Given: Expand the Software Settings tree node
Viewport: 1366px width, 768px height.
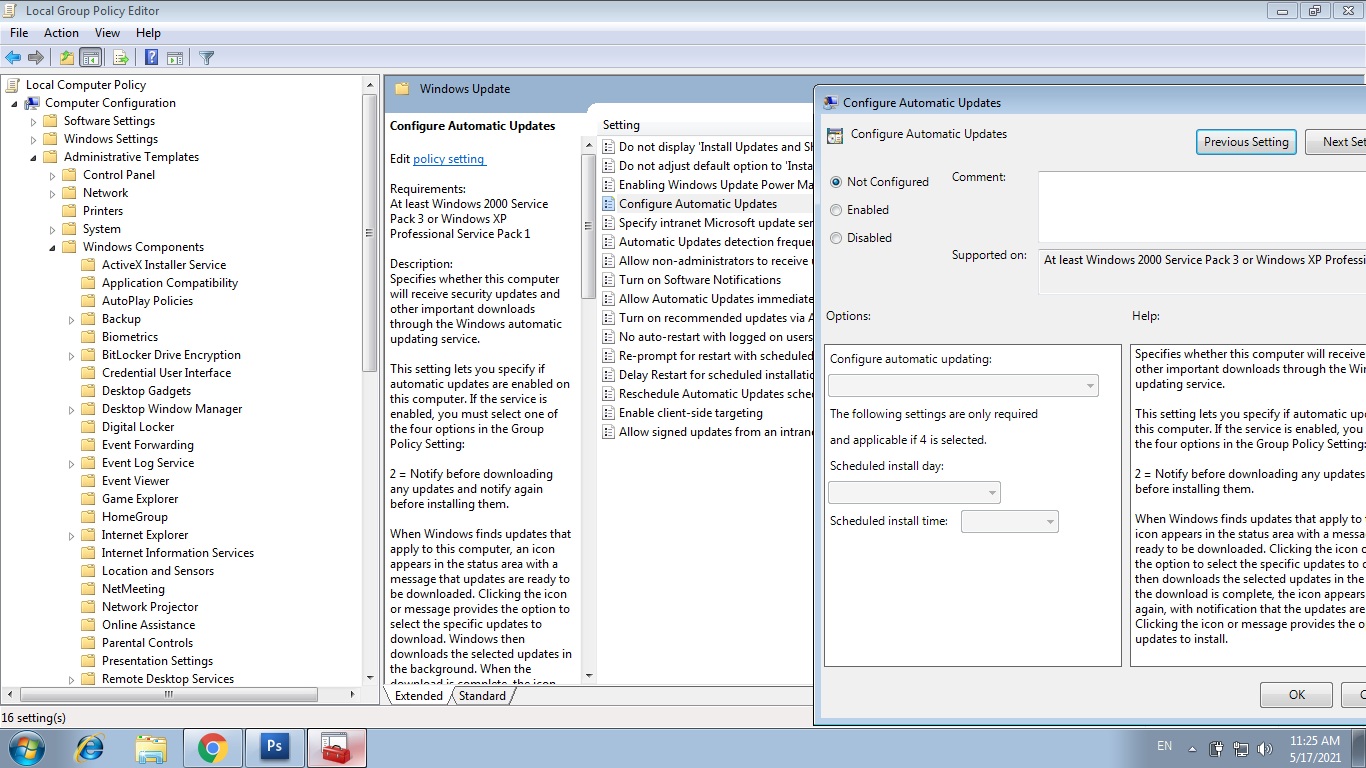Looking at the screenshot, I should click(x=33, y=121).
